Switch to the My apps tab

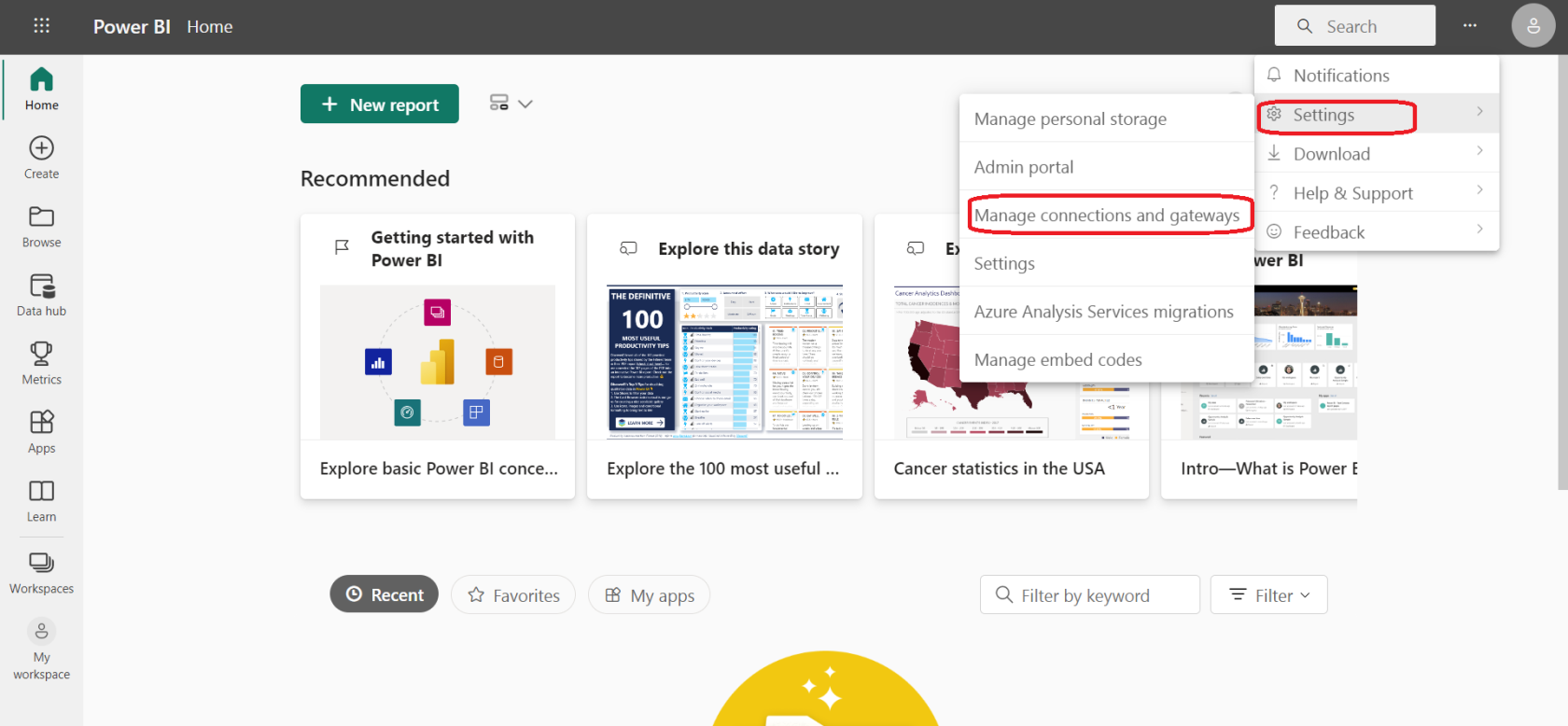tap(649, 594)
